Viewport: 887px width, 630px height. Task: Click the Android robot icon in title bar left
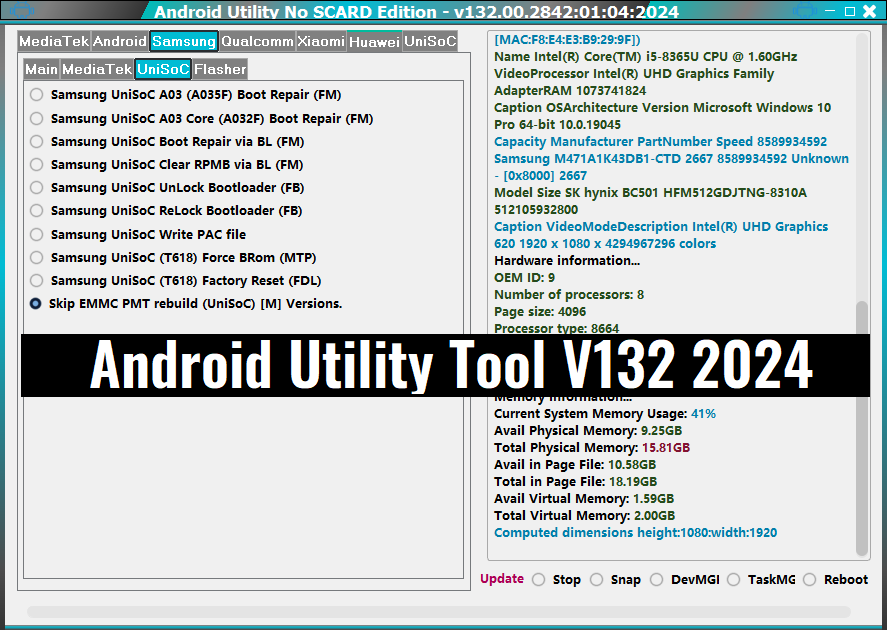(22, 10)
